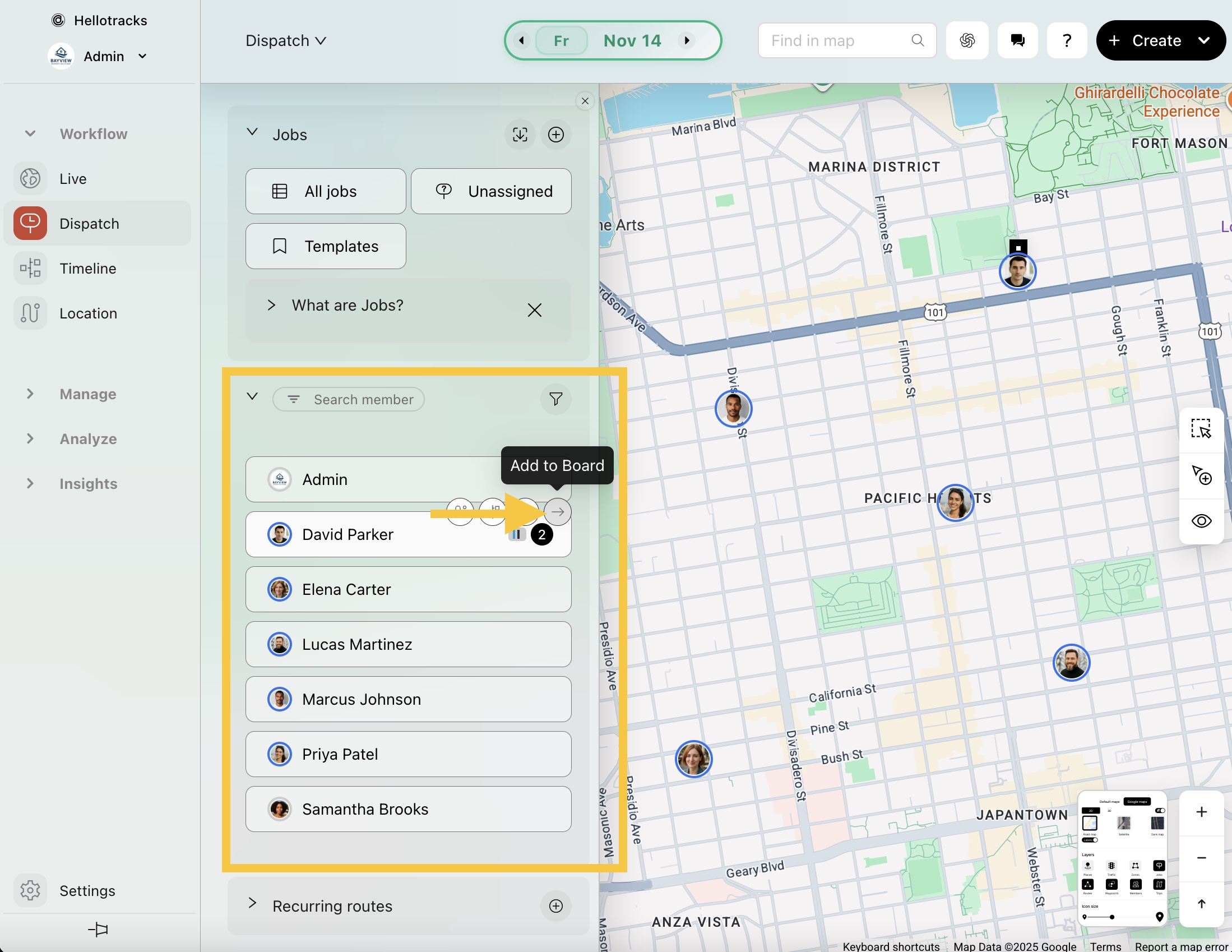Viewport: 1232px width, 952px height.
Task: Select the area selection map tool
Action: click(x=1201, y=429)
